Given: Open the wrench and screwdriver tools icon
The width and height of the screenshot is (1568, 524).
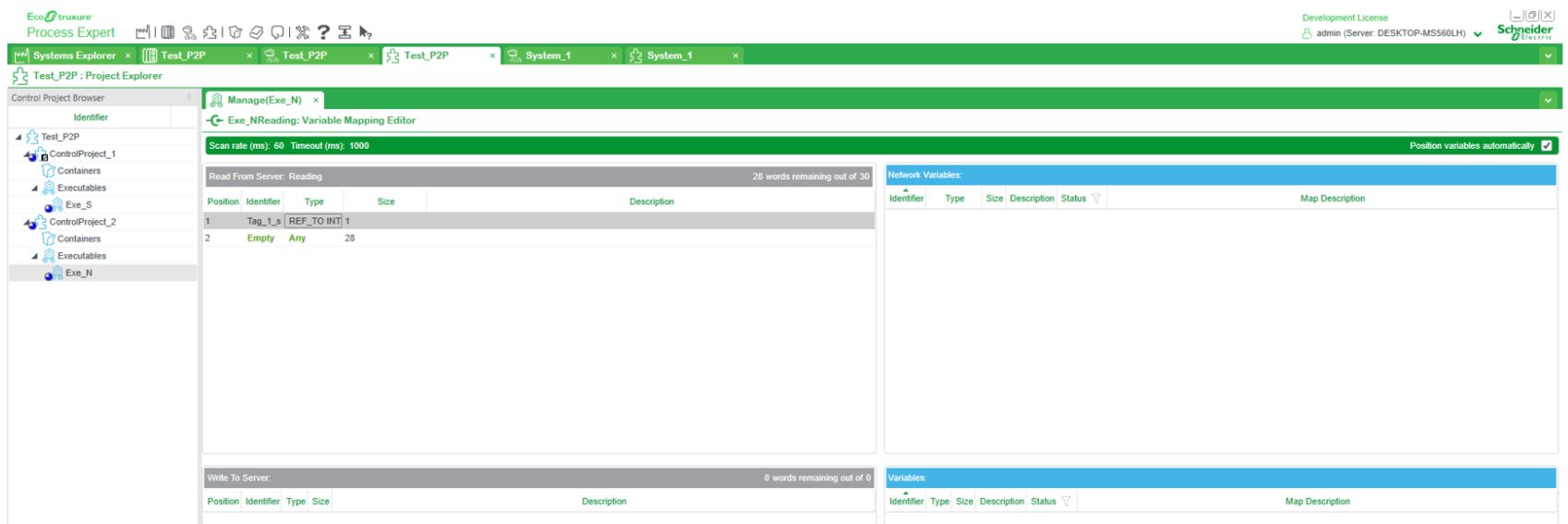Looking at the screenshot, I should point(303,33).
